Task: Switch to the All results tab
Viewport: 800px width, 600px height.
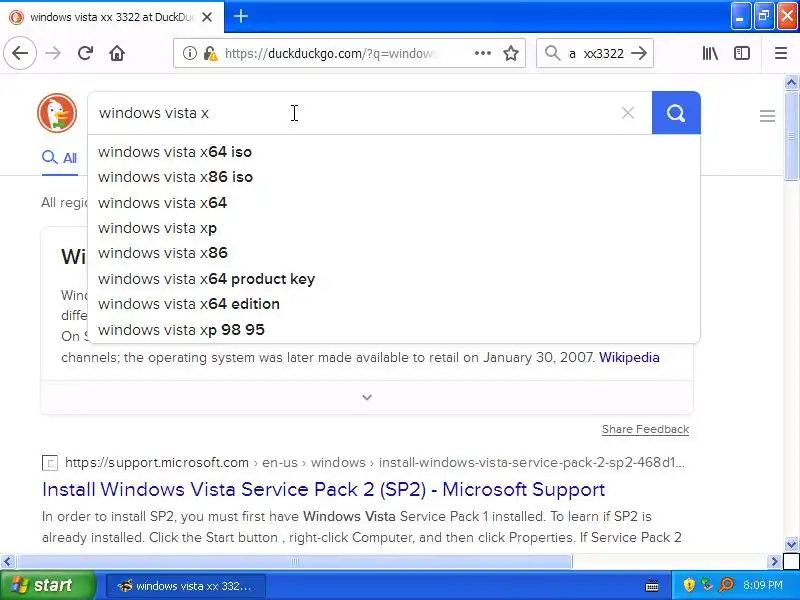Action: (60, 158)
